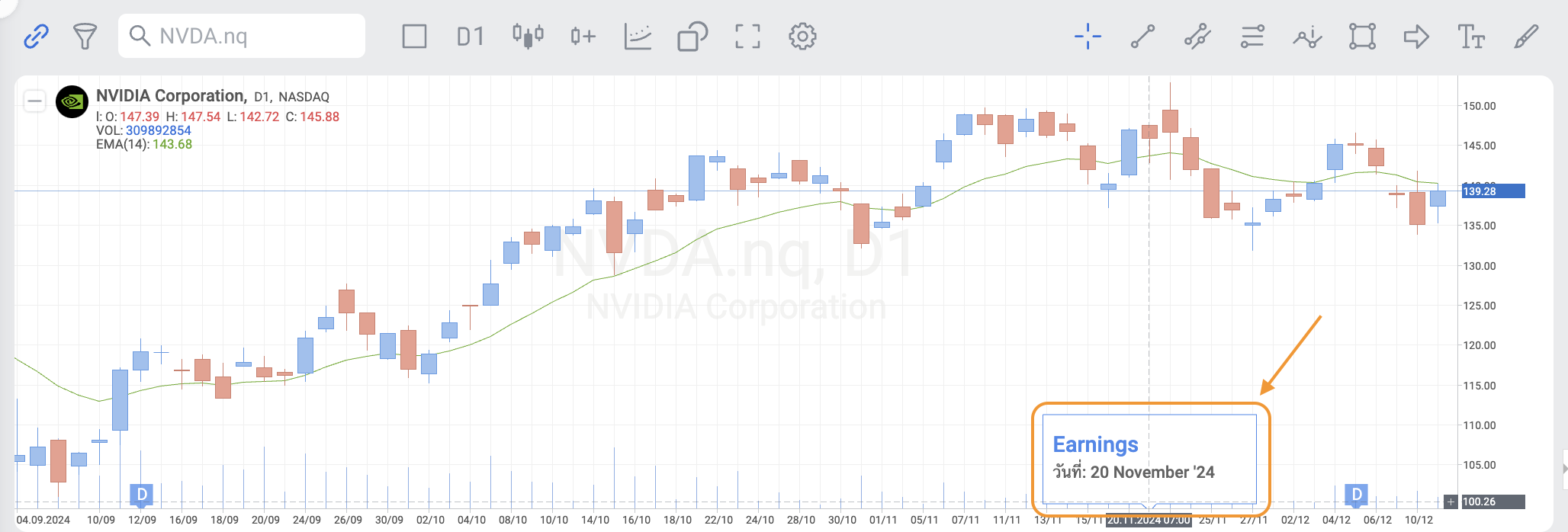Select the trend line drawing tool
Viewport: 1568px width, 532px height.
tap(1142, 36)
